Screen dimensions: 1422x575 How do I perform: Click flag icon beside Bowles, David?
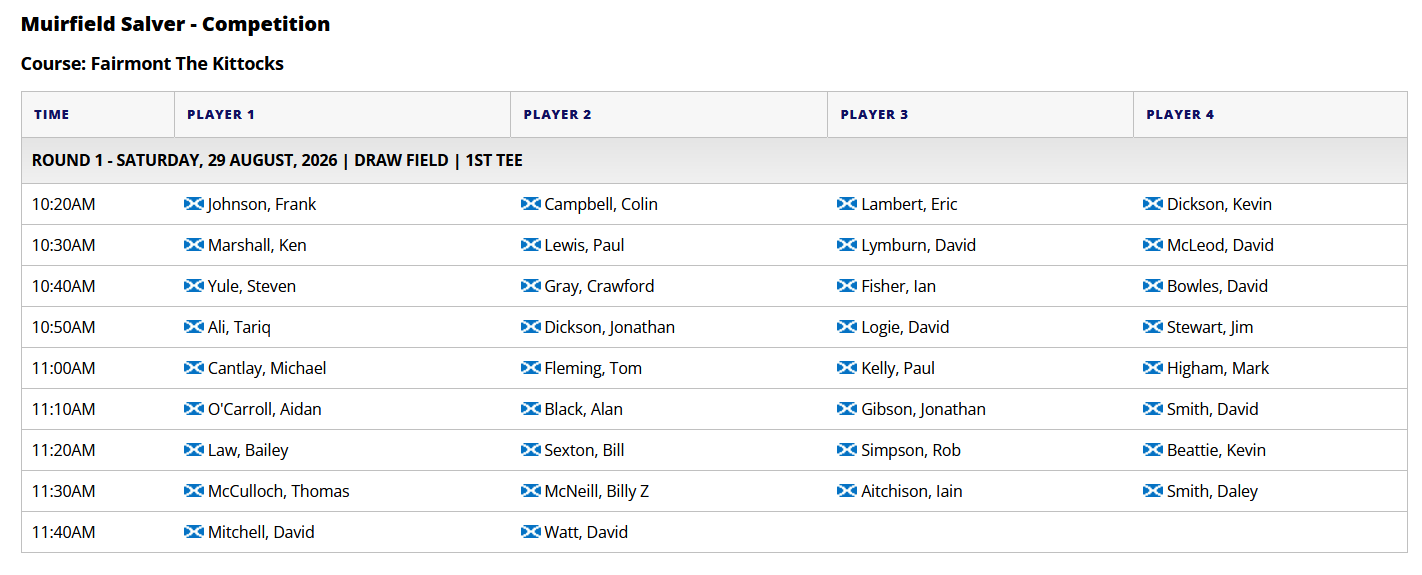[1153, 286]
